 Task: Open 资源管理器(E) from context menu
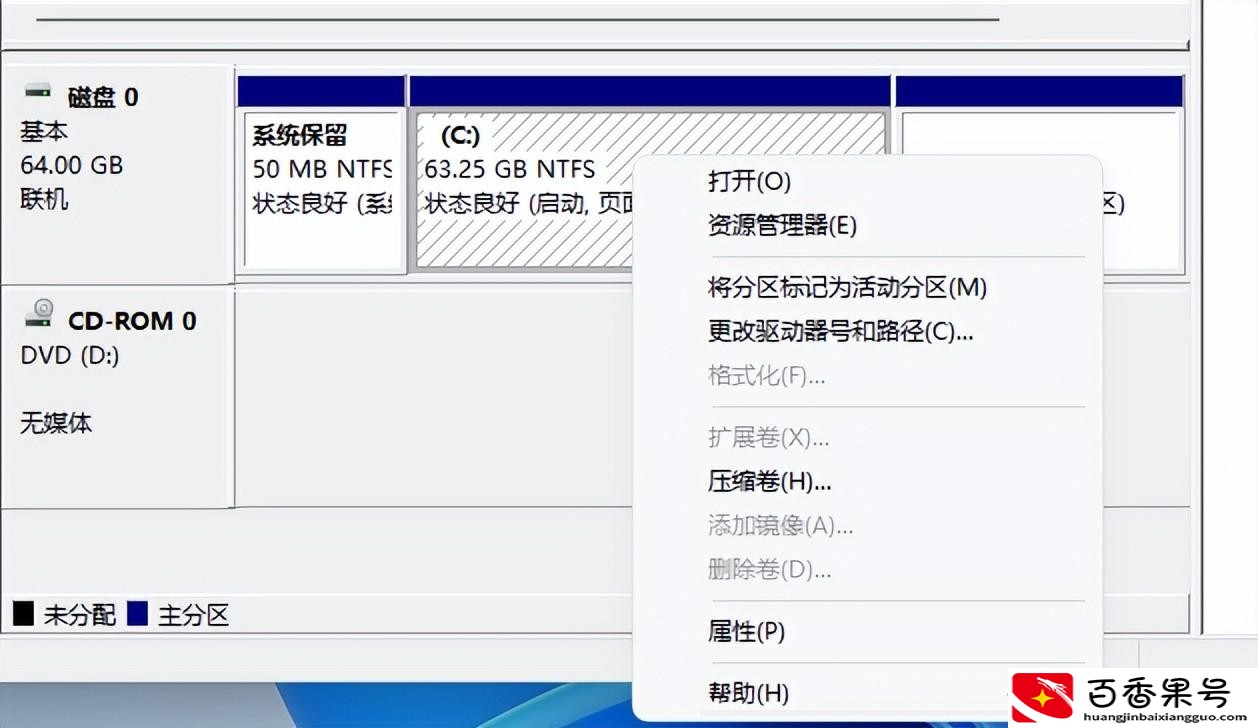point(782,225)
